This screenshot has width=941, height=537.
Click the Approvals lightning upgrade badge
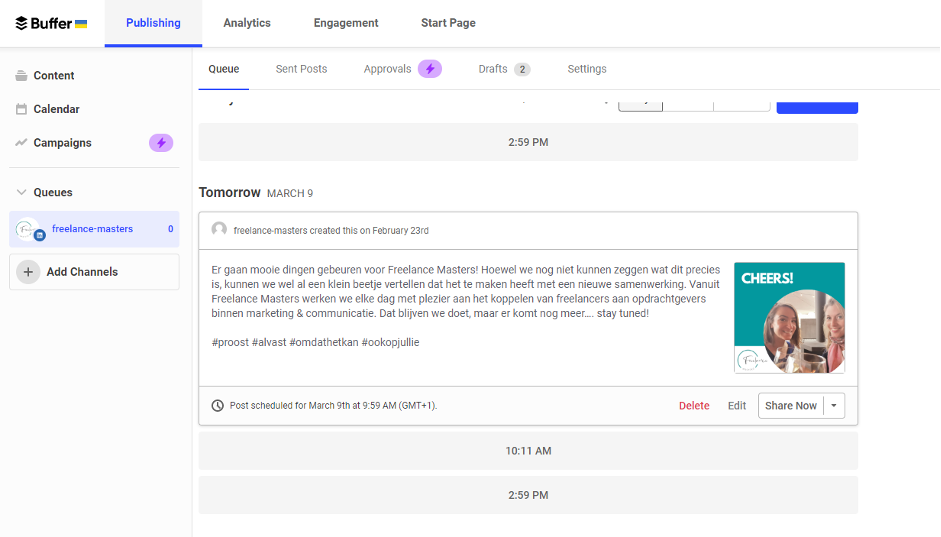tap(430, 69)
